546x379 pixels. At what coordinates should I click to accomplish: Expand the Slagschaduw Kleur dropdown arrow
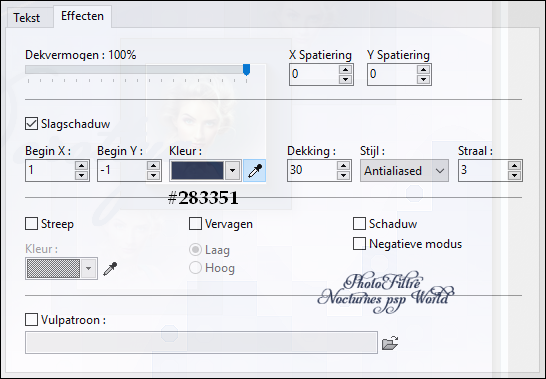pyautogui.click(x=232, y=171)
